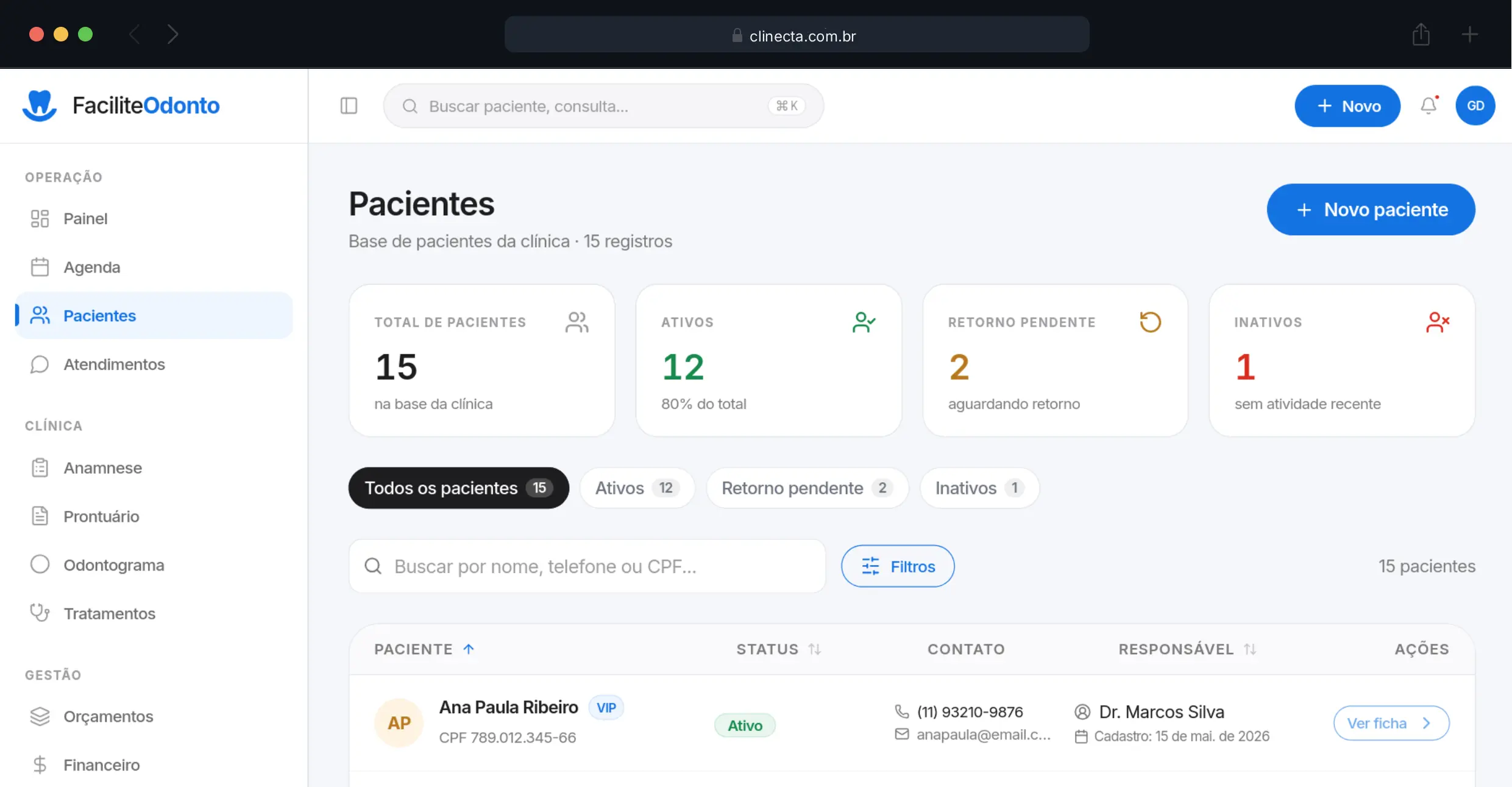
Task: Click the browser share icon
Action: coord(1421,34)
